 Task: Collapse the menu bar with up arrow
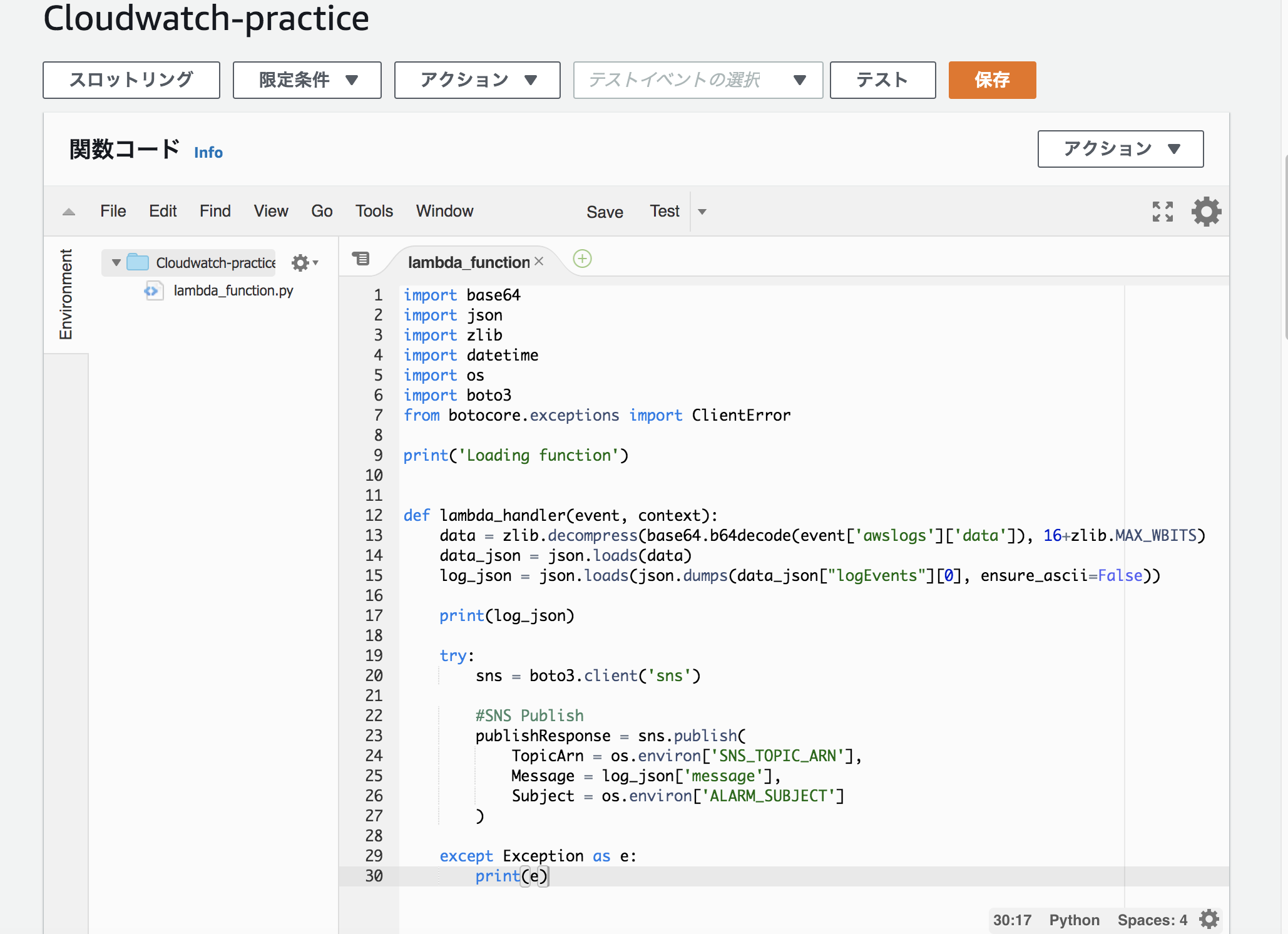coord(69,212)
